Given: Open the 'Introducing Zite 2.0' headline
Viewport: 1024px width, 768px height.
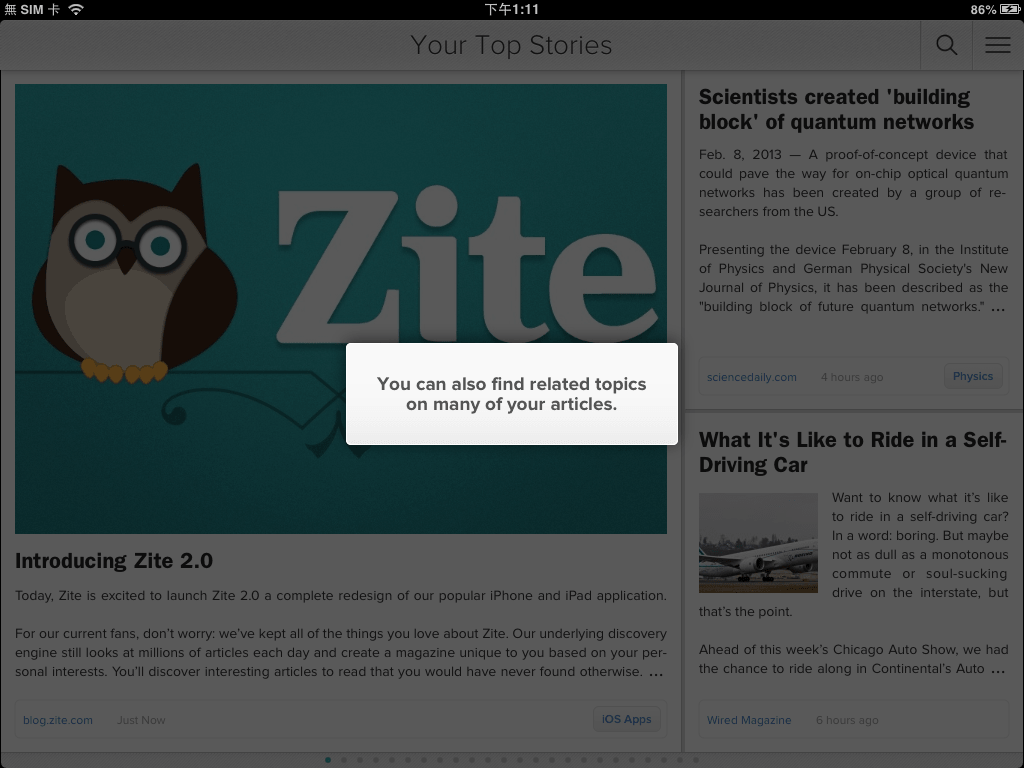Looking at the screenshot, I should [114, 560].
